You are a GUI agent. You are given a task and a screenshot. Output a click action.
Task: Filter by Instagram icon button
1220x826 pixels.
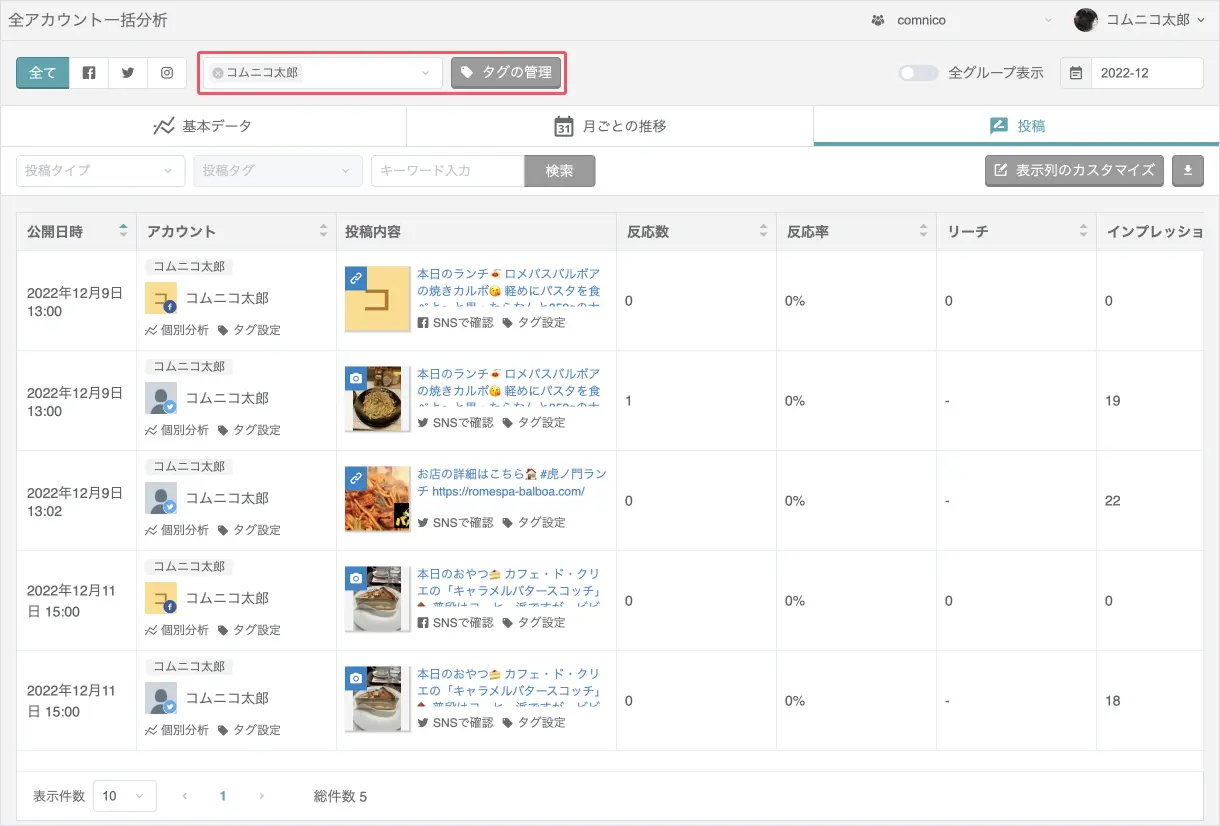(167, 73)
